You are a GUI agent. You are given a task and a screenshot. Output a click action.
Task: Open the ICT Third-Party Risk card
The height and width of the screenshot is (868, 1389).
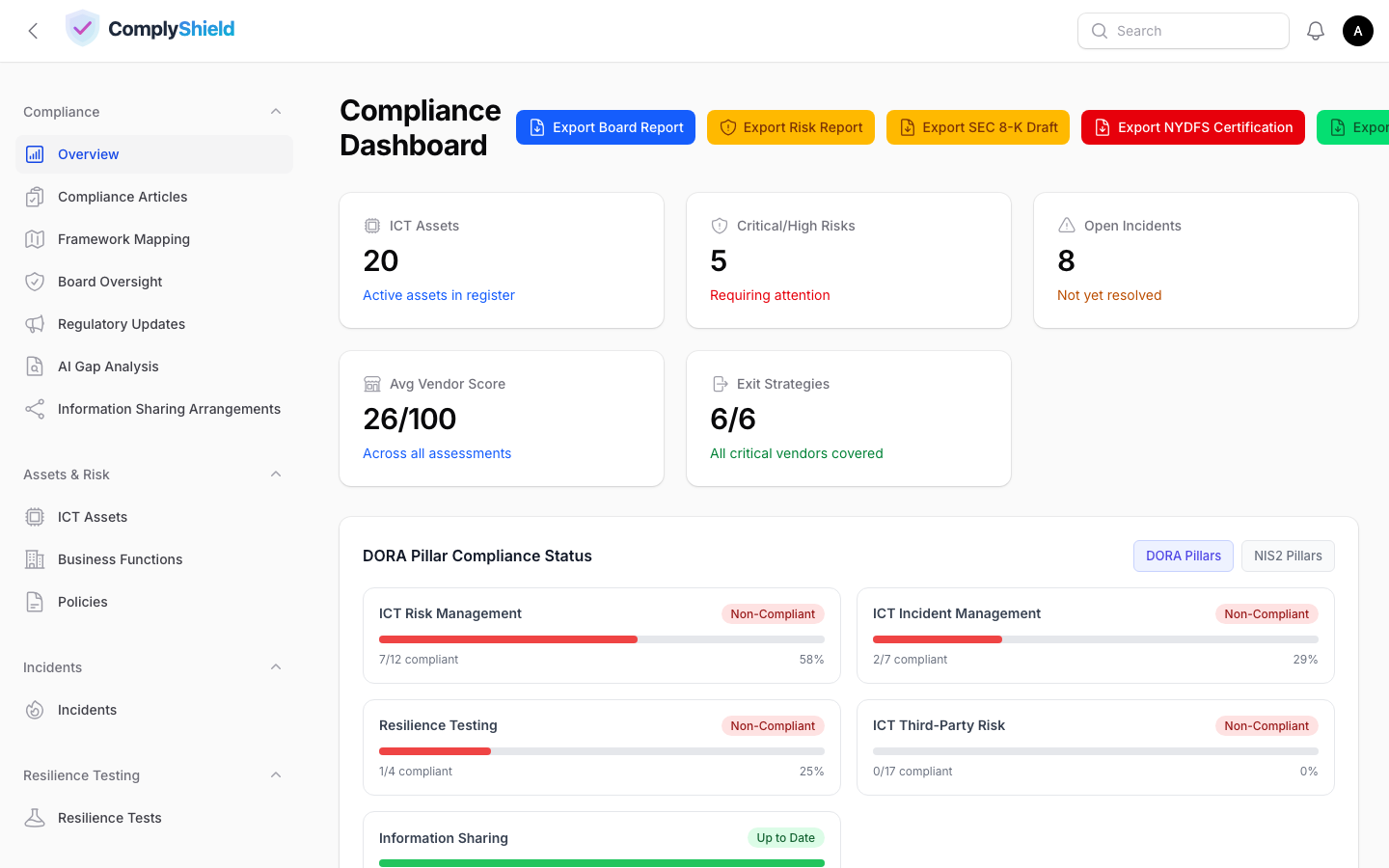click(1096, 747)
